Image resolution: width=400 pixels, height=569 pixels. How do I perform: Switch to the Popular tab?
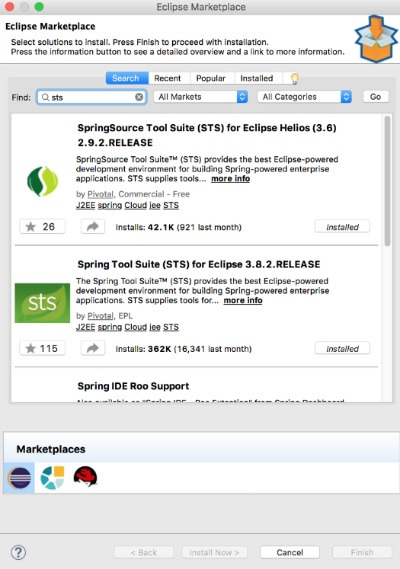(x=211, y=78)
